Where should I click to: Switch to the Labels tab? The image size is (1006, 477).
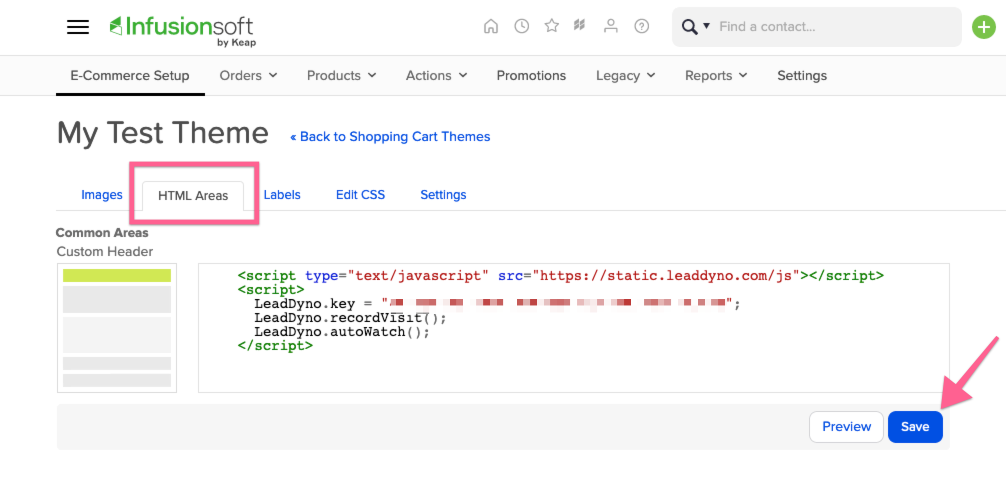(282, 195)
